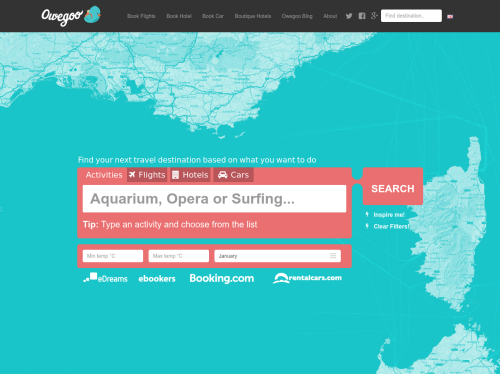Open Boutique Hotels in top navigation
This screenshot has width=500, height=374.
pos(253,16)
